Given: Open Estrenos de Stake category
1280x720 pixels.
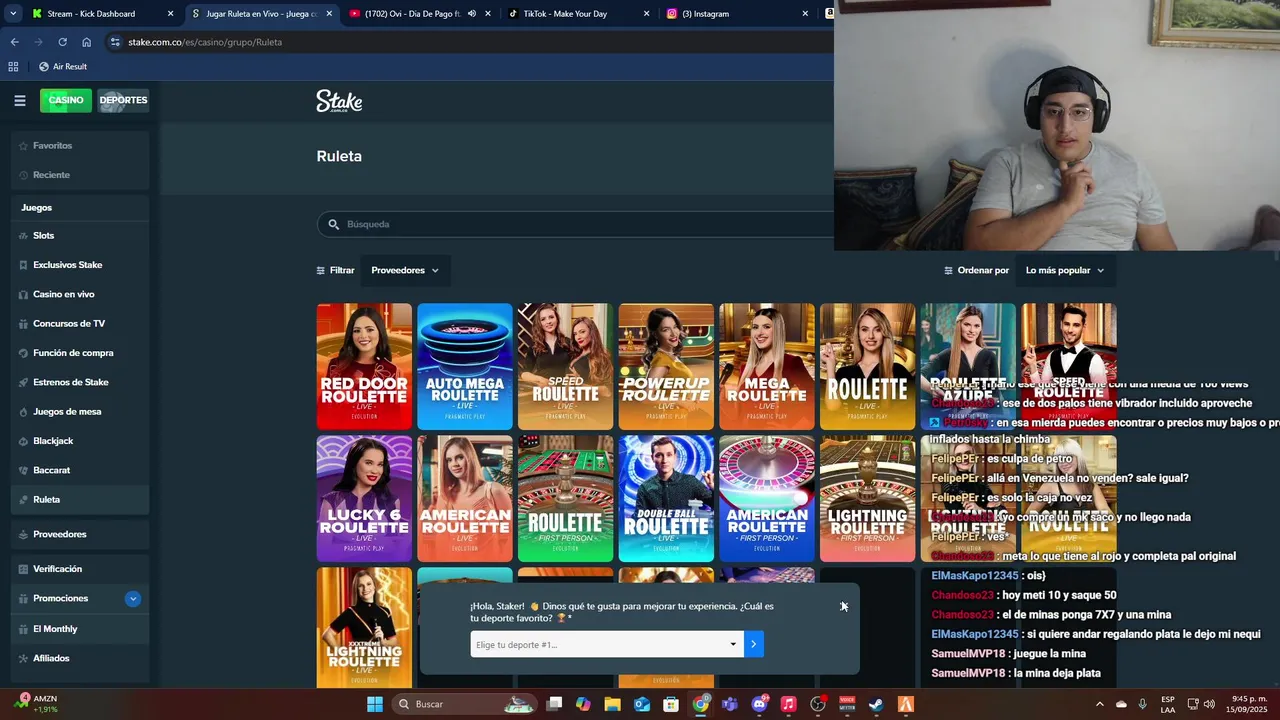Looking at the screenshot, I should (x=80, y=382).
